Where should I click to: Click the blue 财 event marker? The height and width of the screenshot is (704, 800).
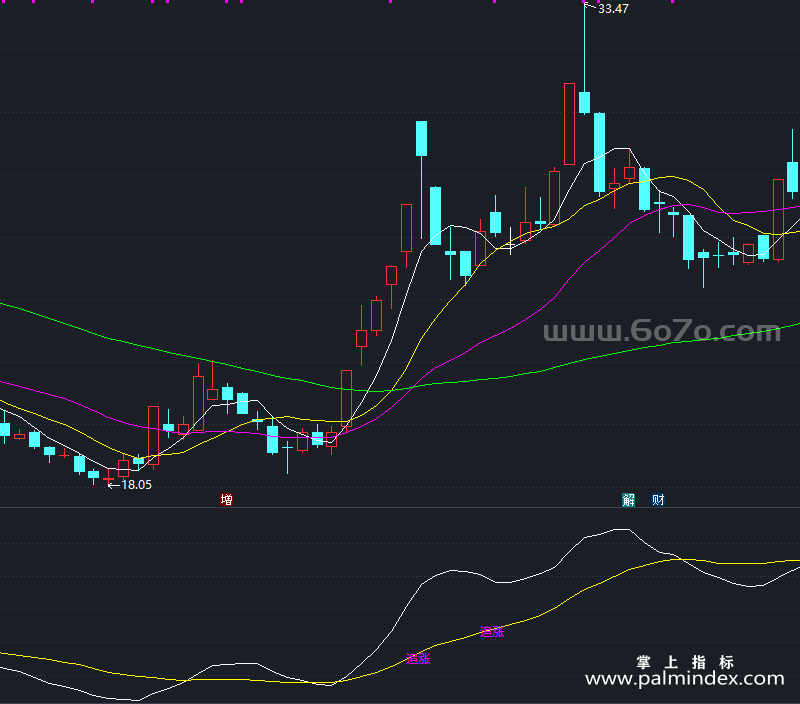coord(658,499)
